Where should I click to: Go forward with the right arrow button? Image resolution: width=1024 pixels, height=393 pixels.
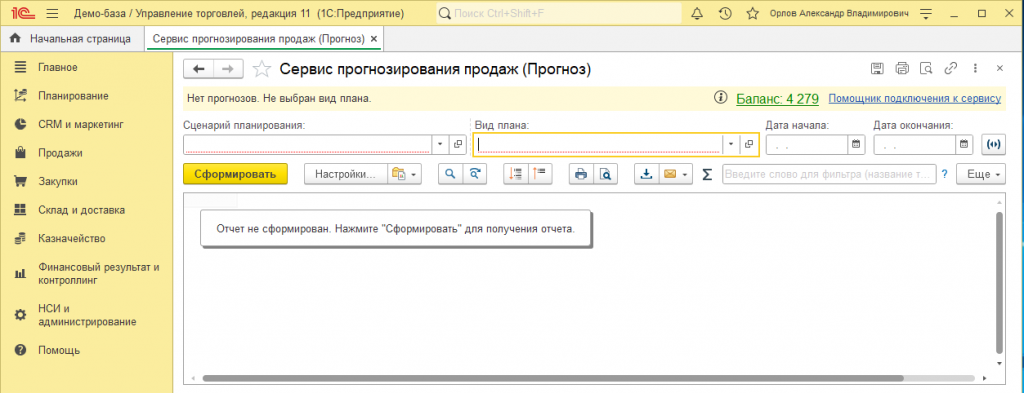point(228,69)
